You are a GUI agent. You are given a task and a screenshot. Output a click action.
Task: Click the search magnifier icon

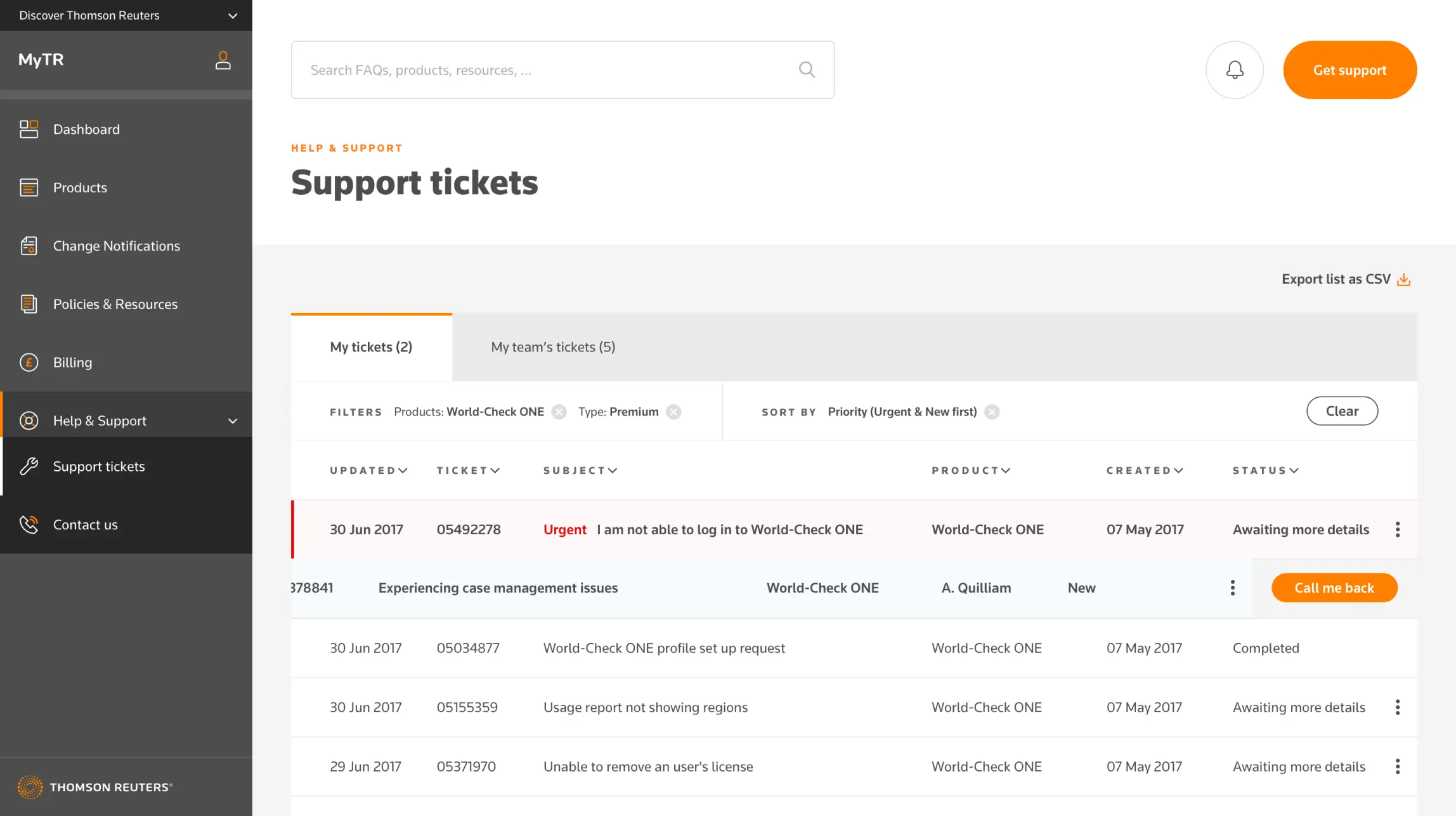807,69
